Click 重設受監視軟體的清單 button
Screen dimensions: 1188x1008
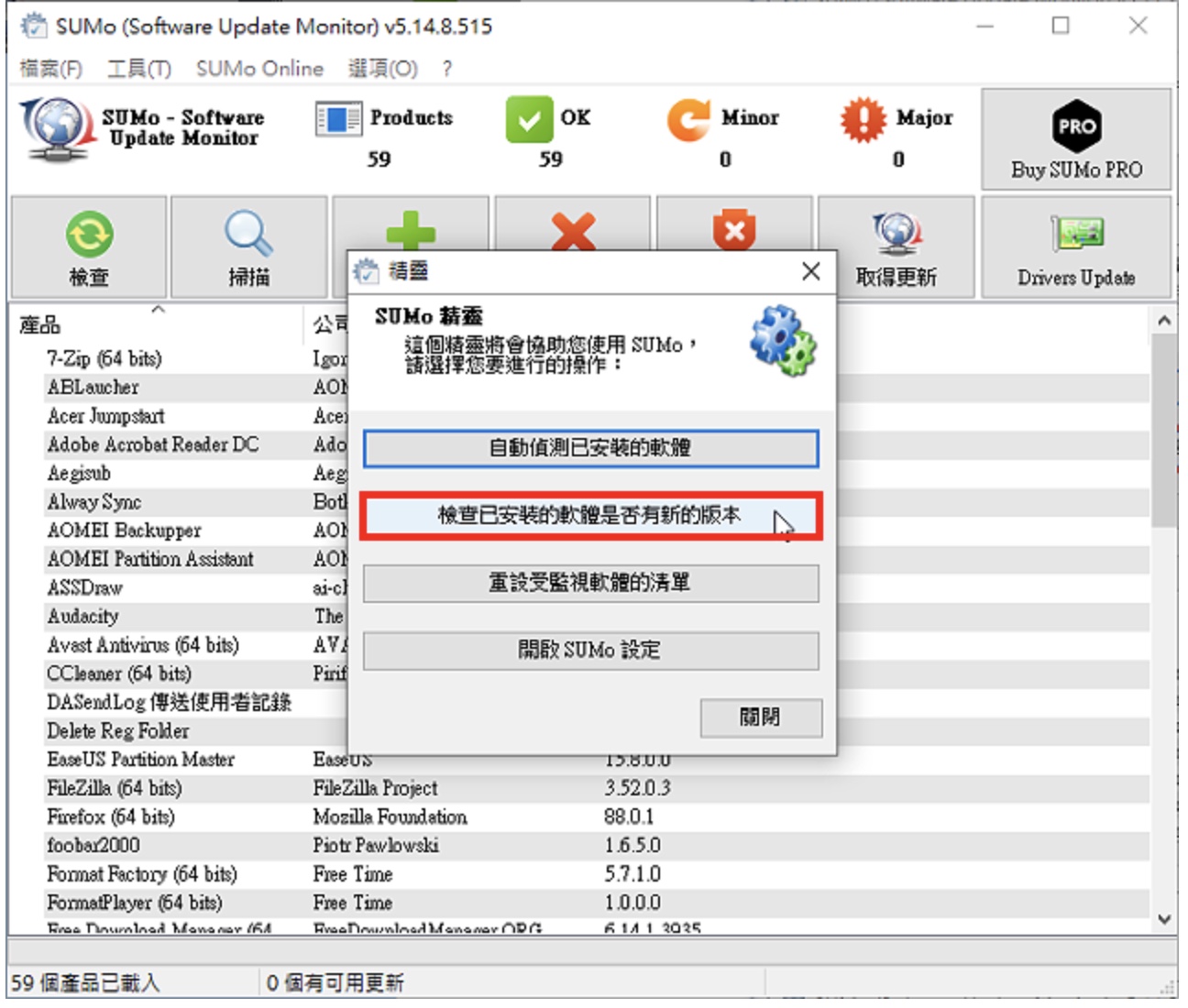coord(590,583)
